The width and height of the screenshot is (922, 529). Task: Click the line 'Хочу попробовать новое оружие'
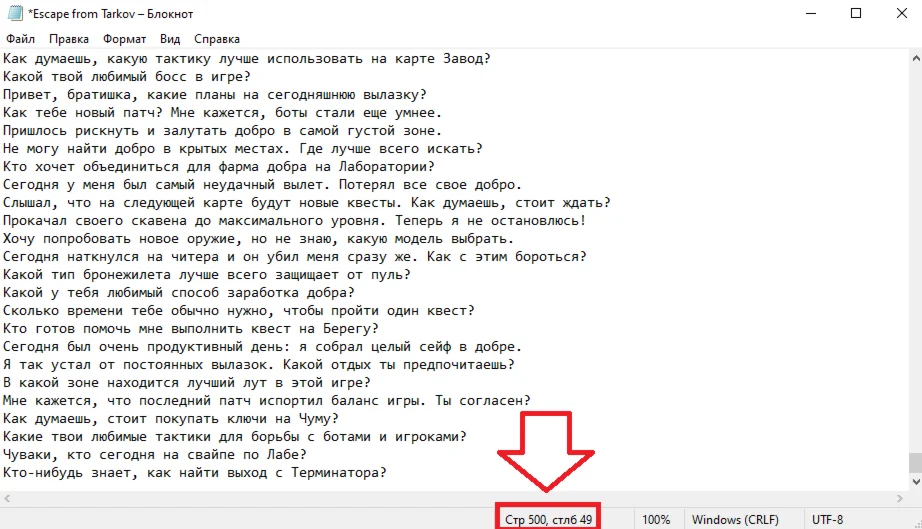click(259, 239)
